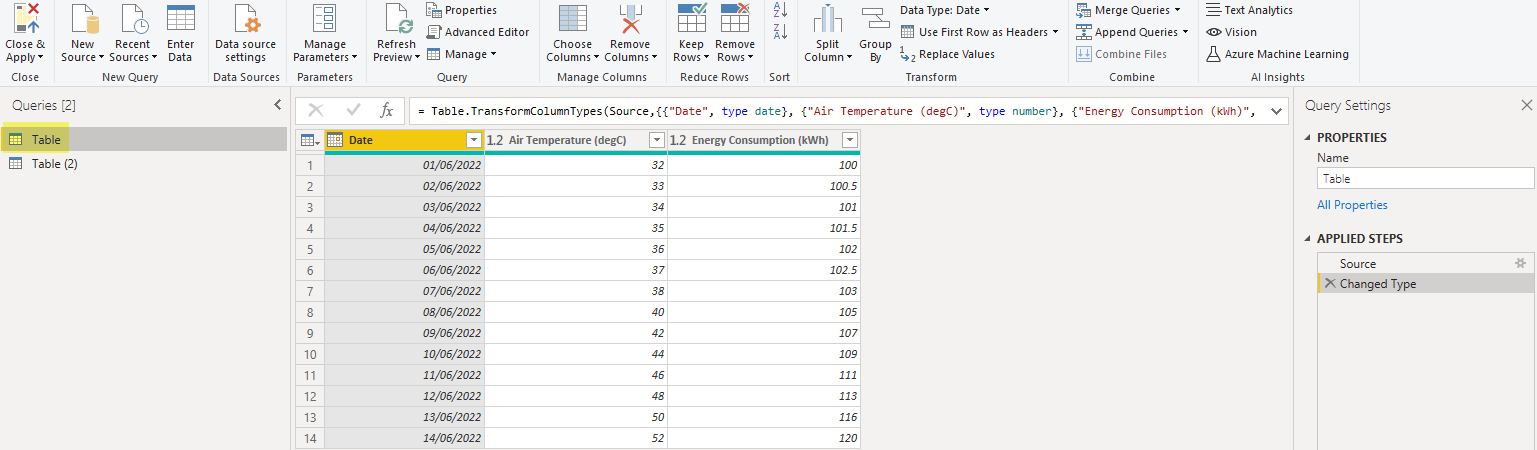Viewport: 1537px width, 450px height.
Task: Cancel the formula bar edit
Action: point(316,111)
